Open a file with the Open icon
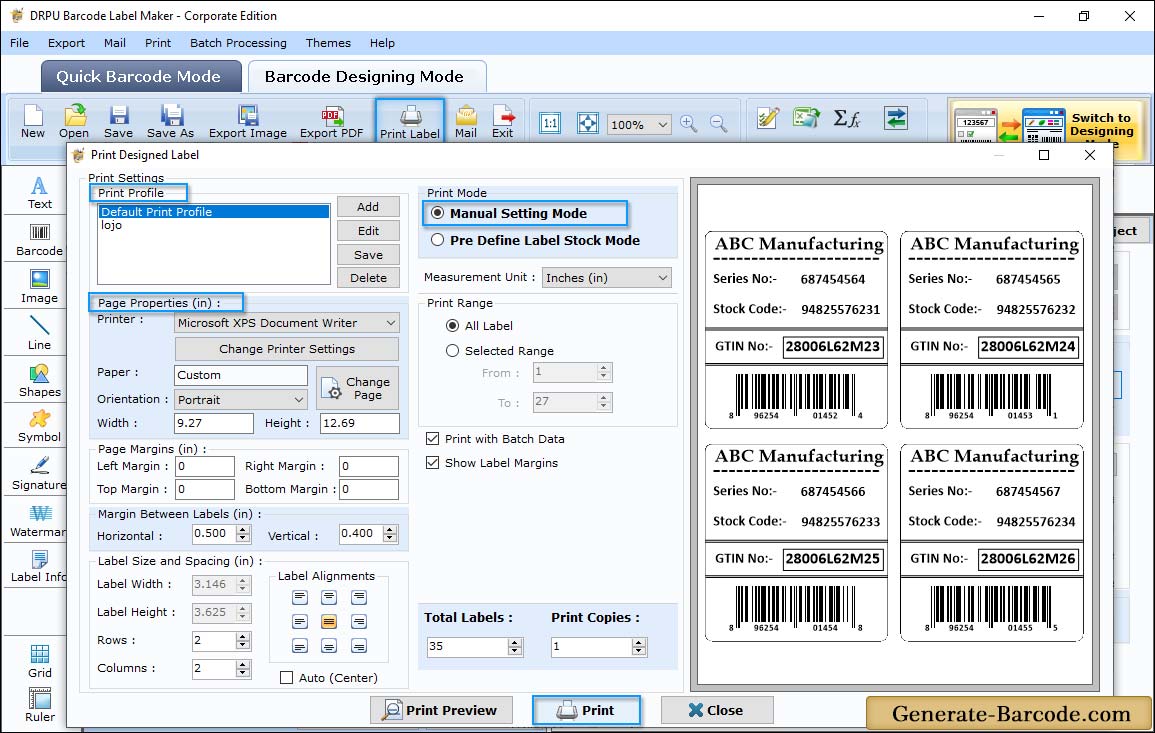Image resolution: width=1155 pixels, height=733 pixels. point(74,122)
